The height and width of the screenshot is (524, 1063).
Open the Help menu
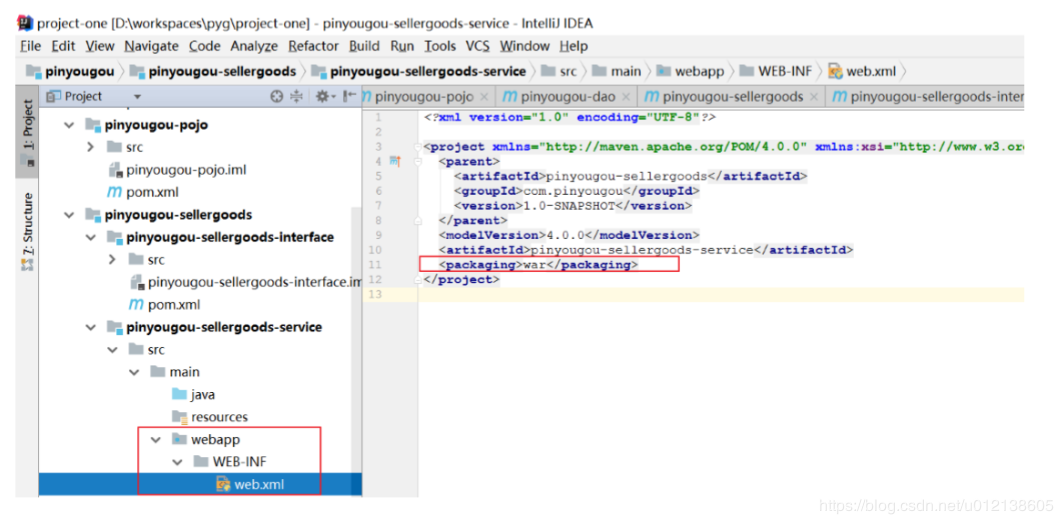pos(574,46)
